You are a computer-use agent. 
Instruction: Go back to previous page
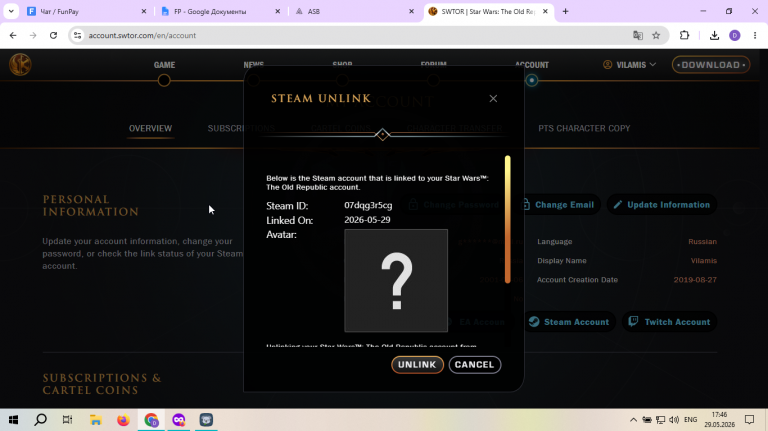pos(13,35)
